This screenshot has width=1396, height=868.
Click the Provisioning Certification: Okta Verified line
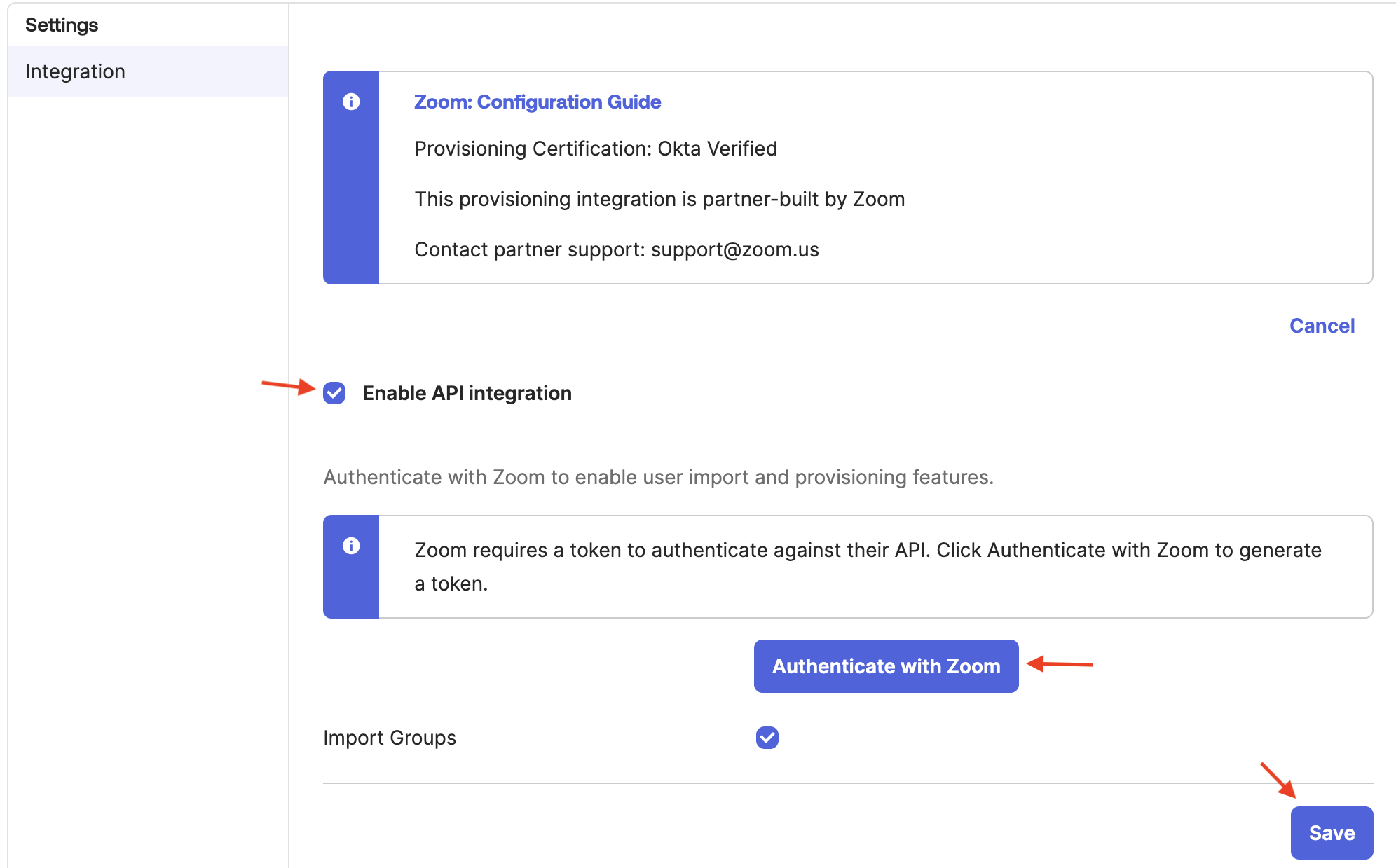(596, 149)
